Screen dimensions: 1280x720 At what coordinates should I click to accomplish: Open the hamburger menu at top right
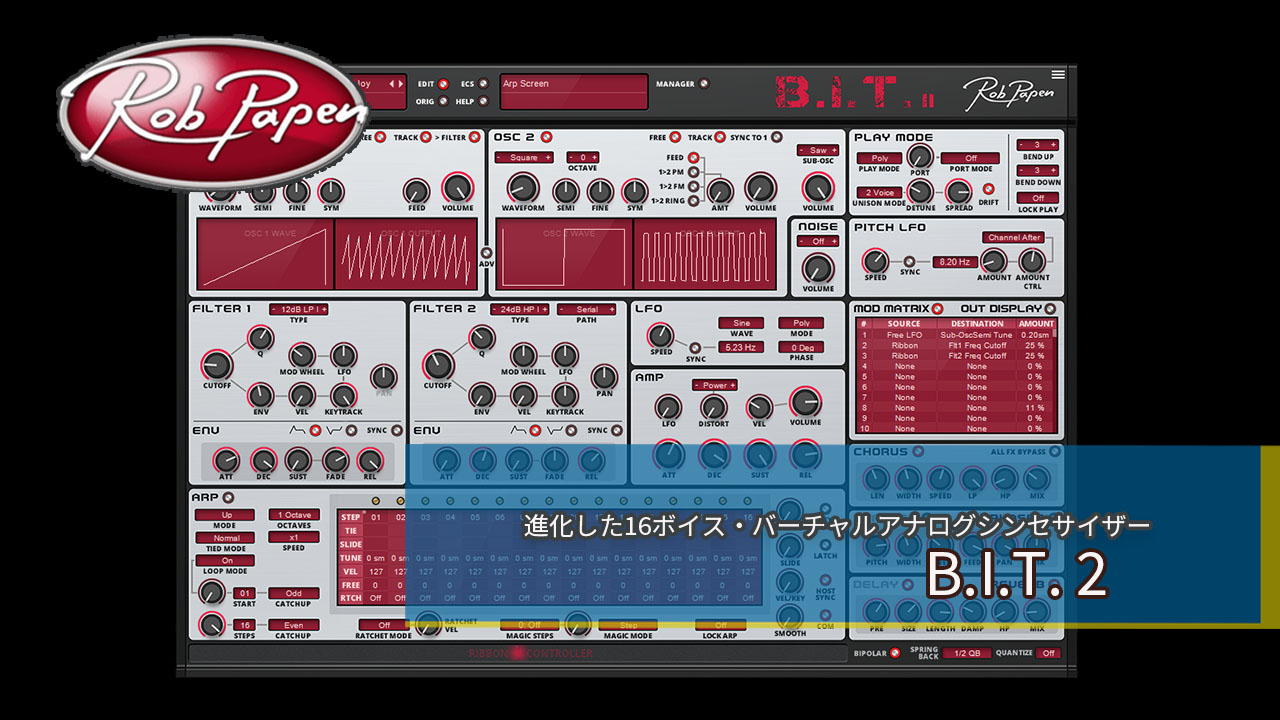1058,74
